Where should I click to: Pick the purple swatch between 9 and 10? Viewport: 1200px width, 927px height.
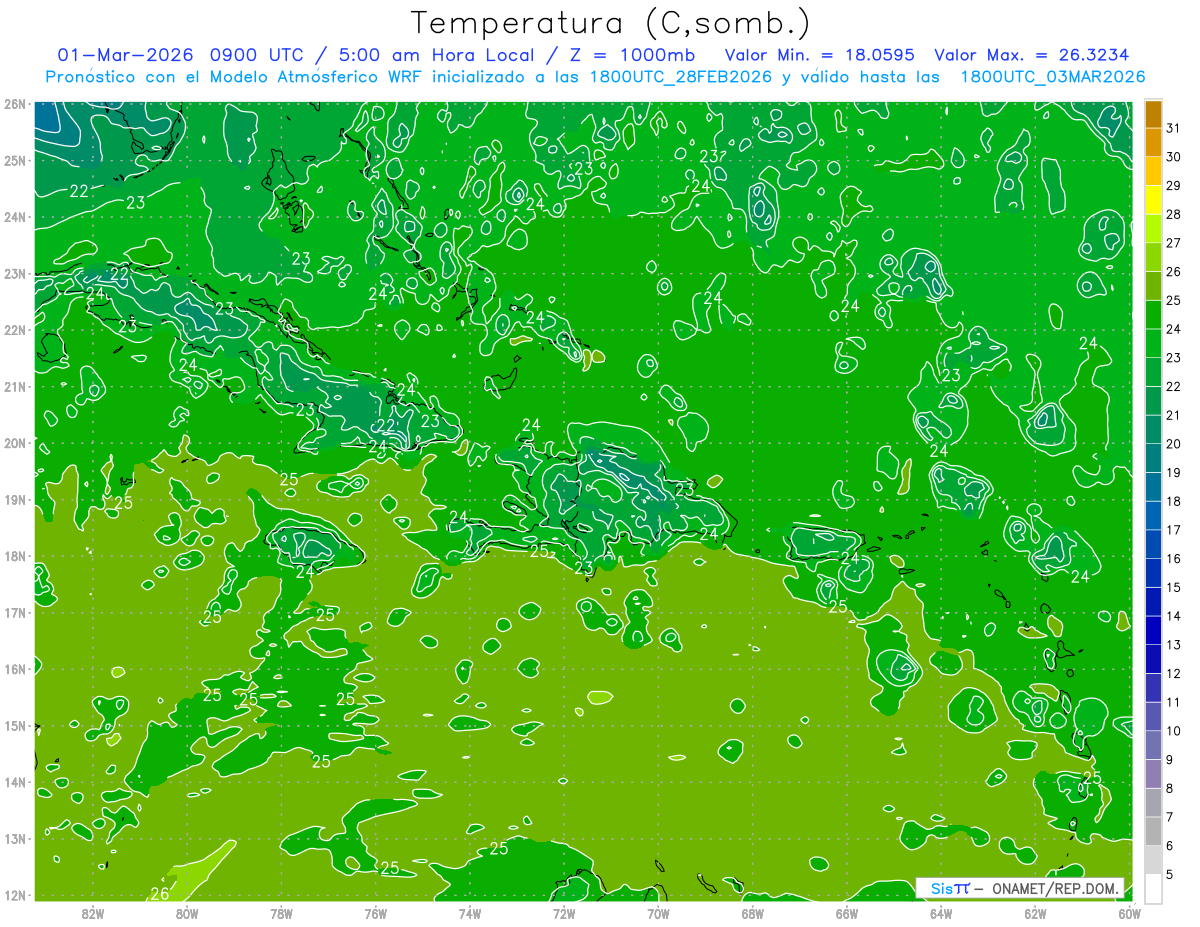tap(1153, 745)
